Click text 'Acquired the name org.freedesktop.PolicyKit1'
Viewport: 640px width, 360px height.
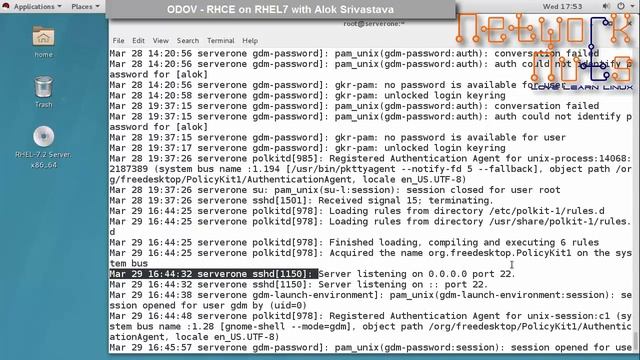pos(450,253)
